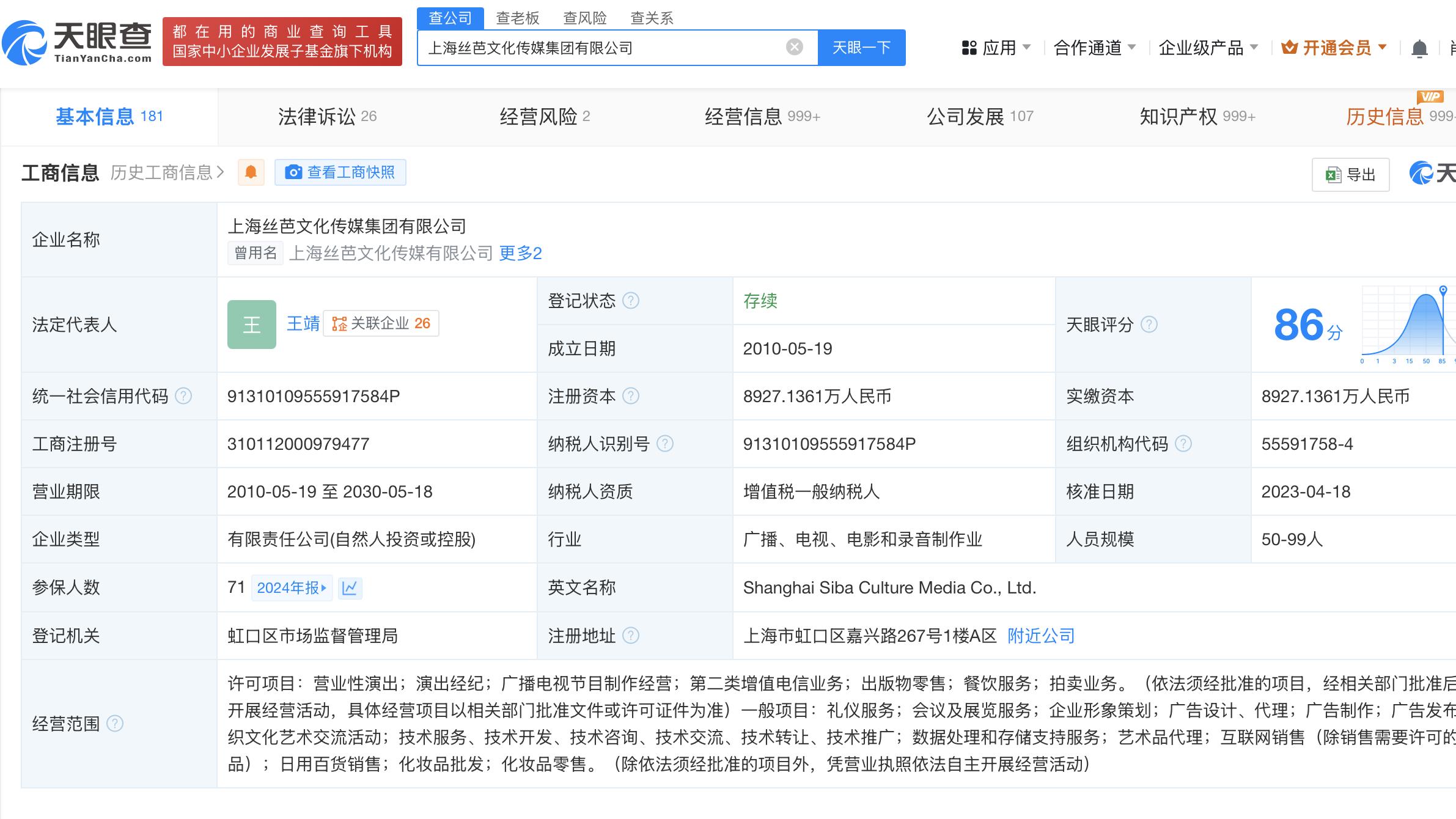Click the red 国家中小企业发展子基金 banner
Image resolution: width=1456 pixels, height=819 pixels.
[282, 42]
